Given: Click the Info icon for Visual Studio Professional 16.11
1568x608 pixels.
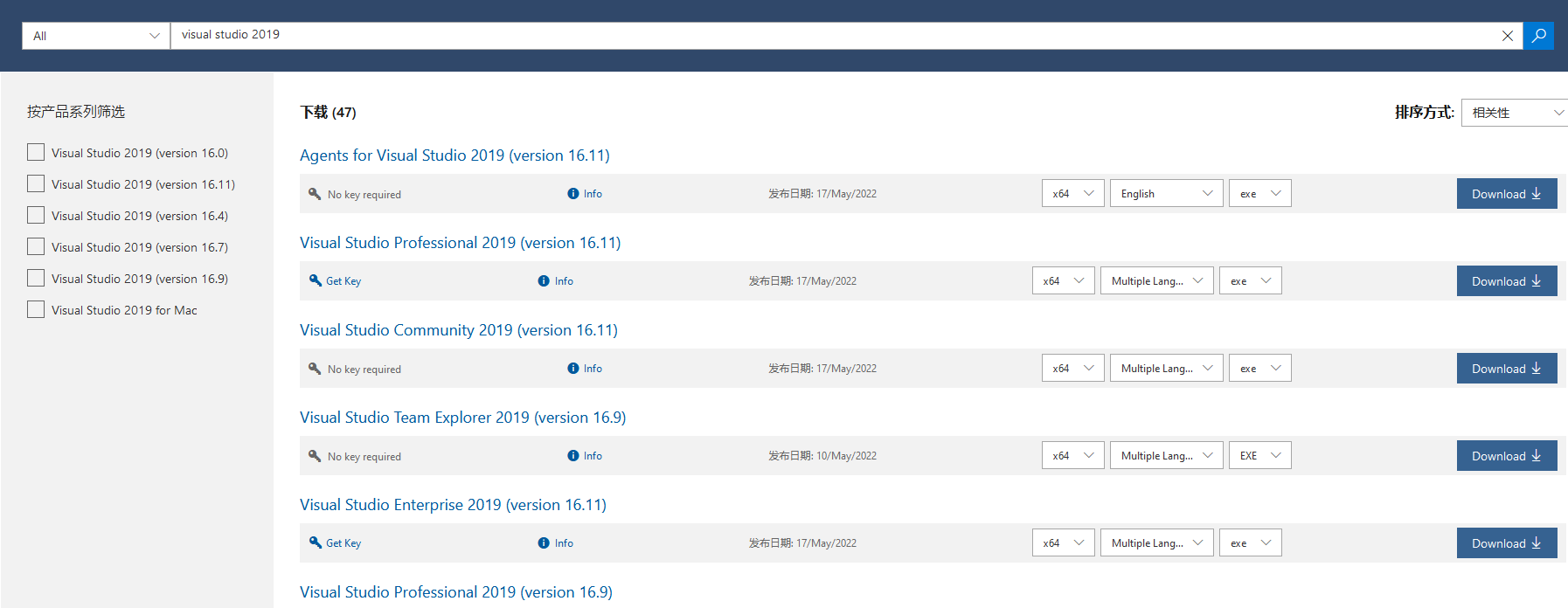Looking at the screenshot, I should (544, 281).
